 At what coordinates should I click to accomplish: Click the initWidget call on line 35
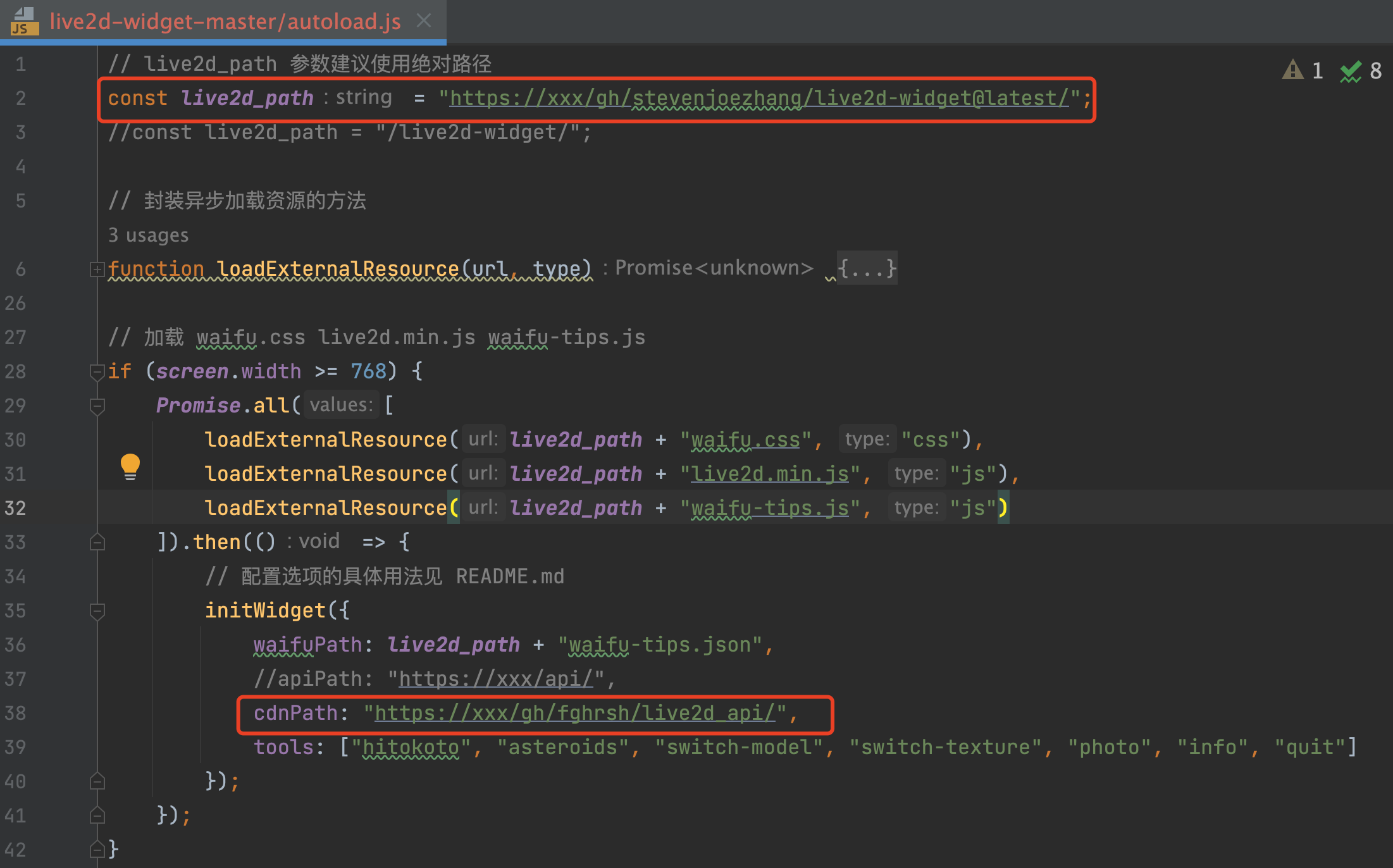(x=265, y=611)
